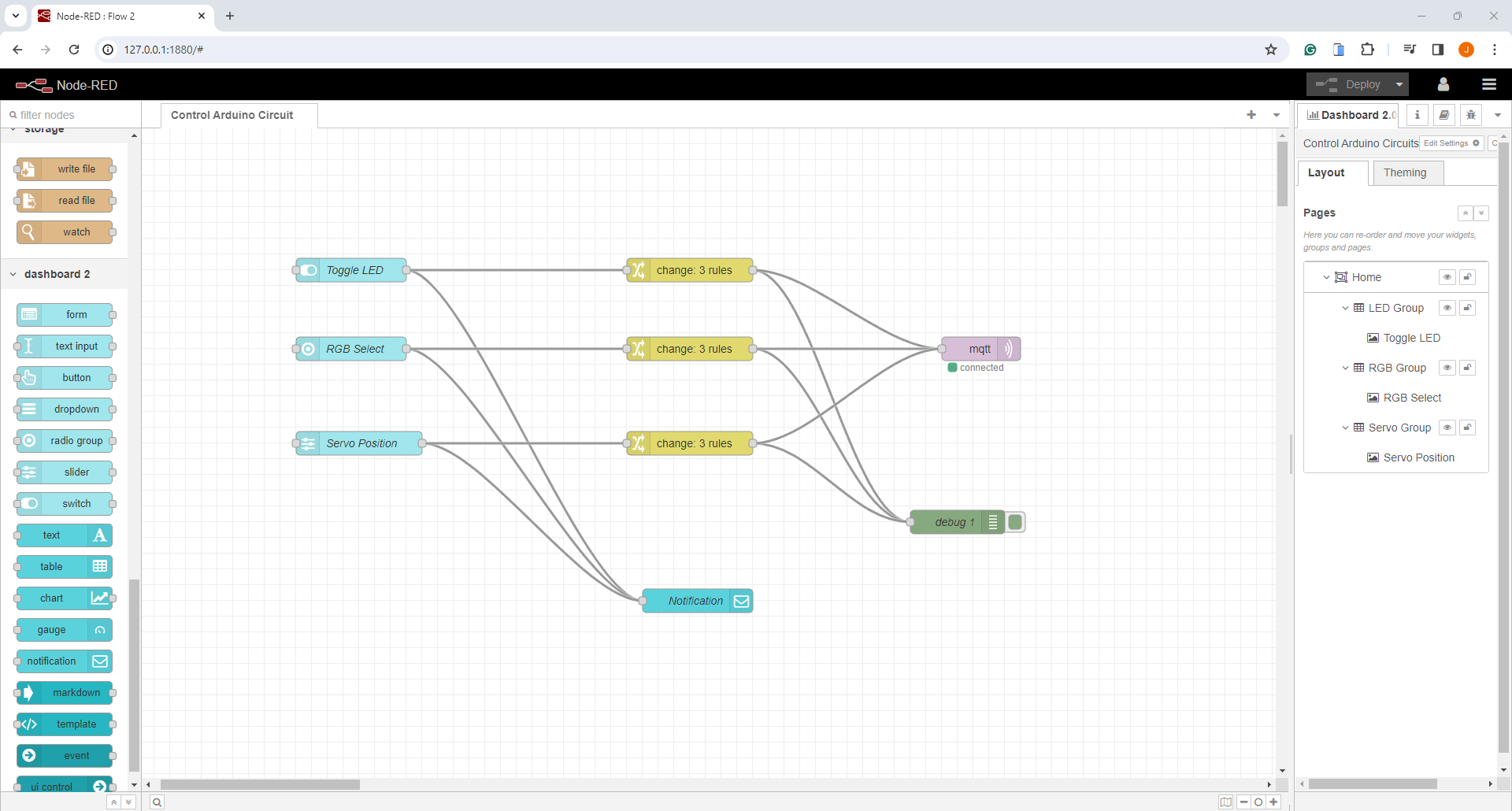Collapse the RGB Group tree
Viewport: 1512px width, 811px height.
(x=1346, y=368)
